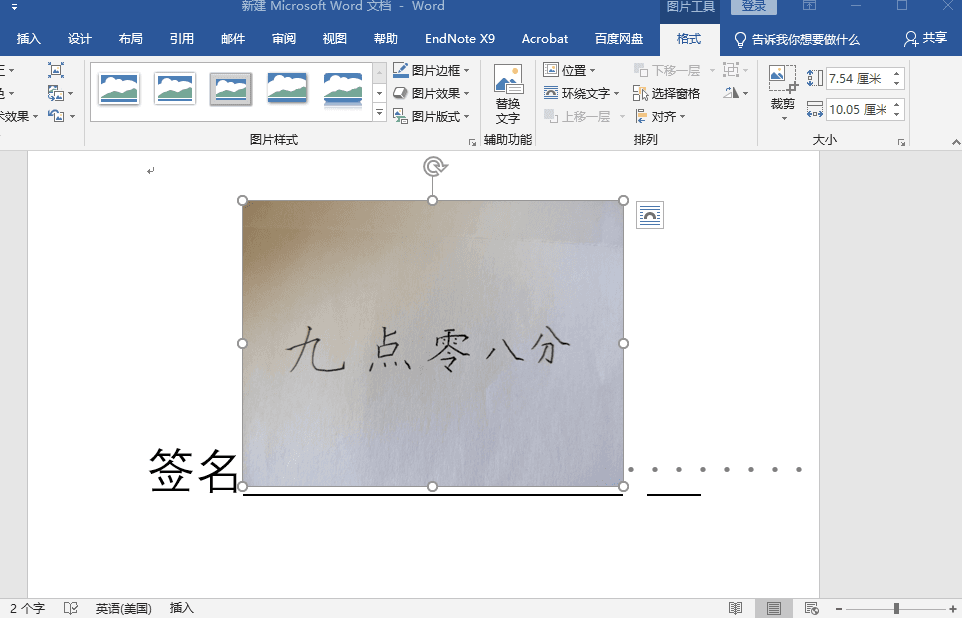Click the 2 个字 word count

28,608
